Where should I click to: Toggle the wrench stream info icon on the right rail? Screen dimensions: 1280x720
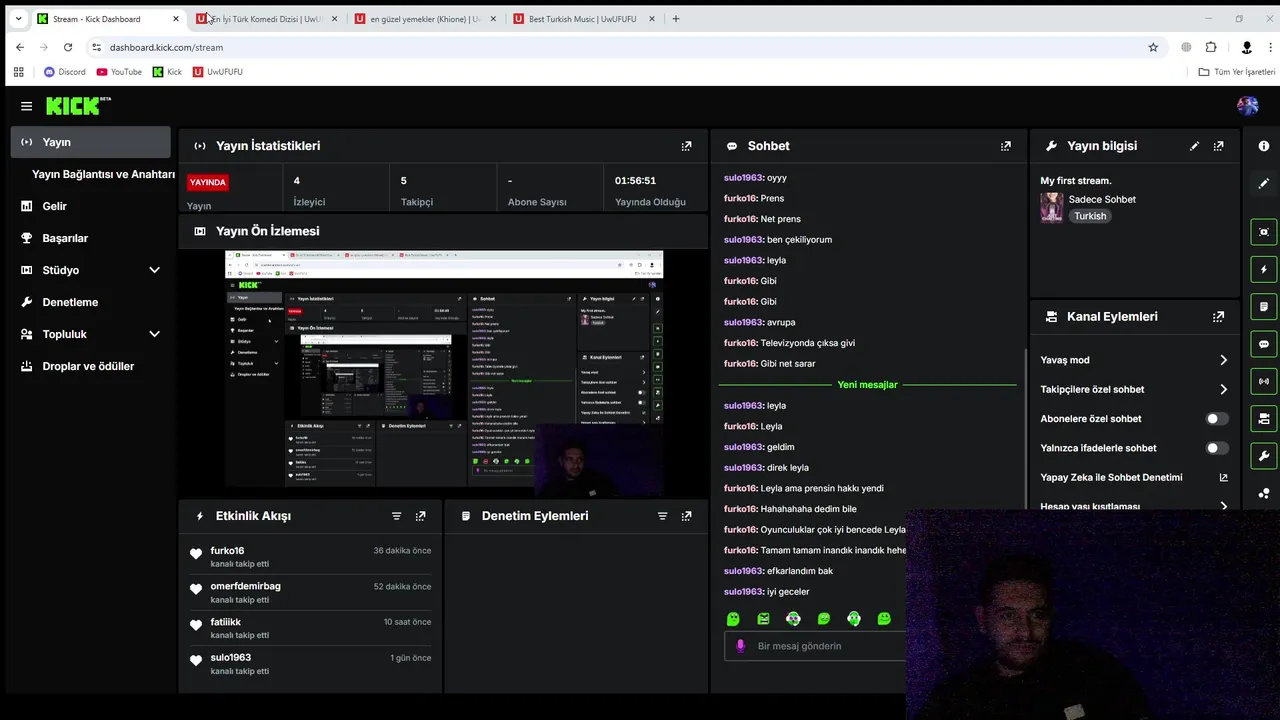[1264, 456]
